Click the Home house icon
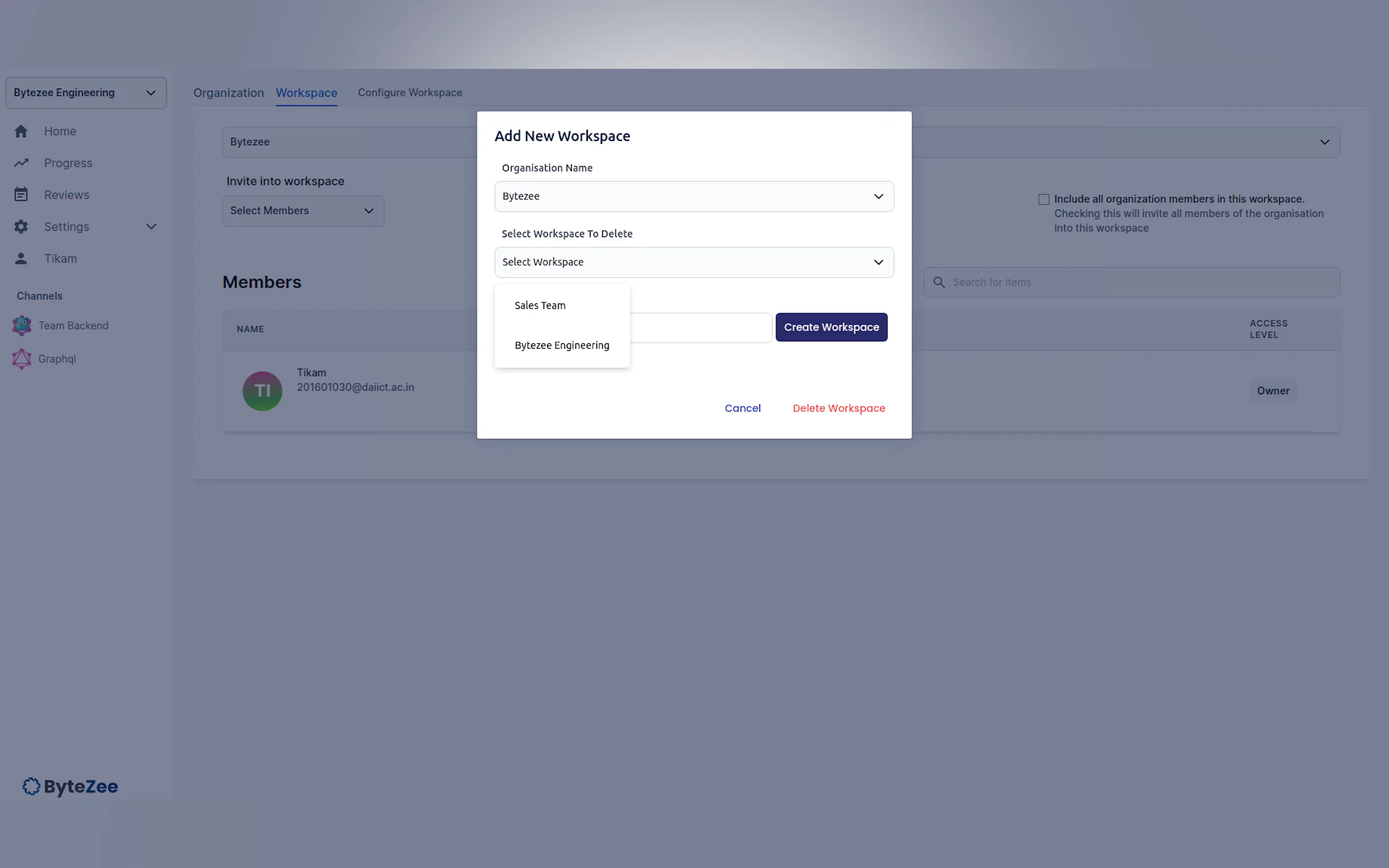The image size is (1389, 868). [x=21, y=132]
